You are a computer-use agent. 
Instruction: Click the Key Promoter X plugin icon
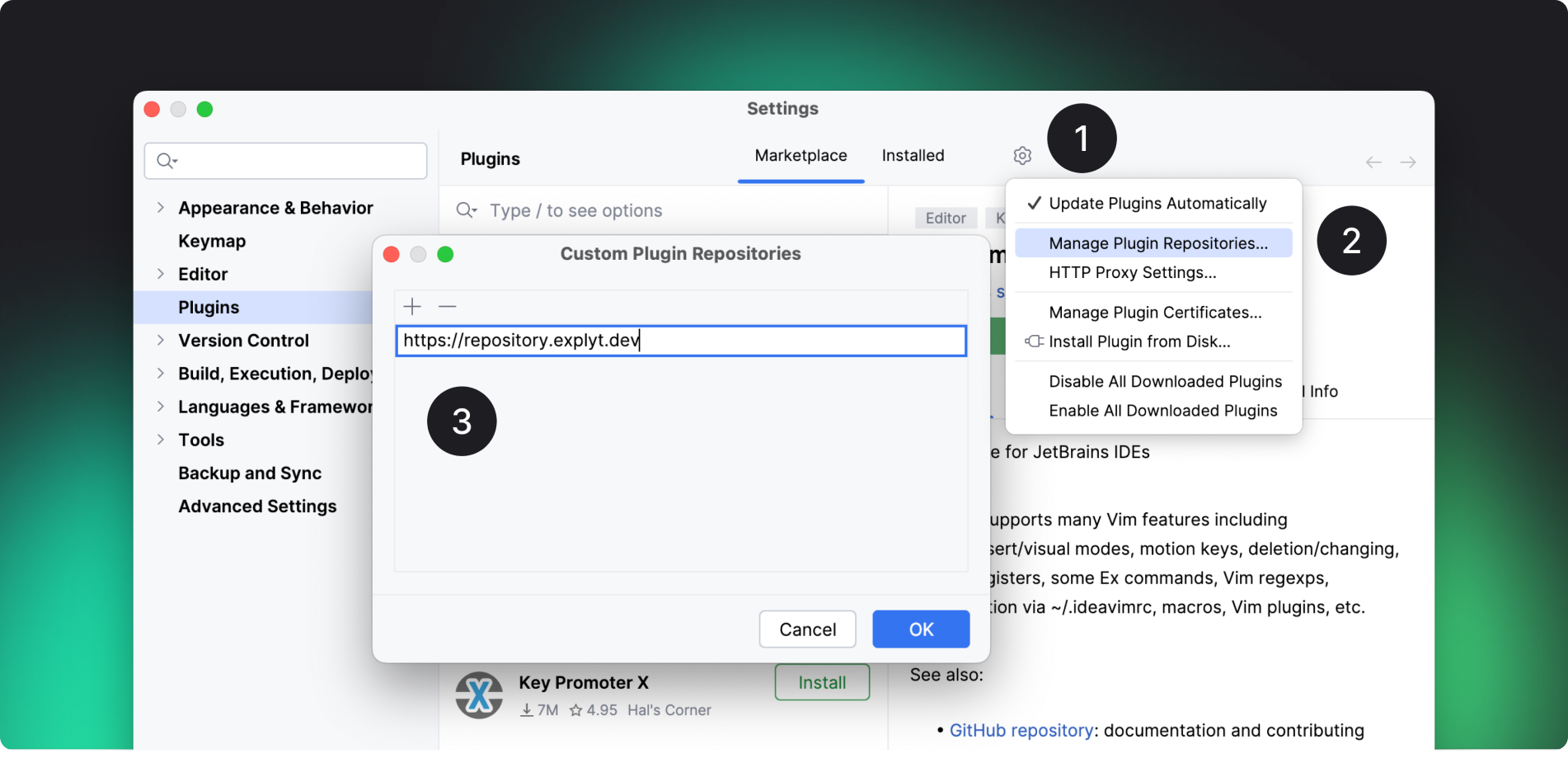pos(479,695)
